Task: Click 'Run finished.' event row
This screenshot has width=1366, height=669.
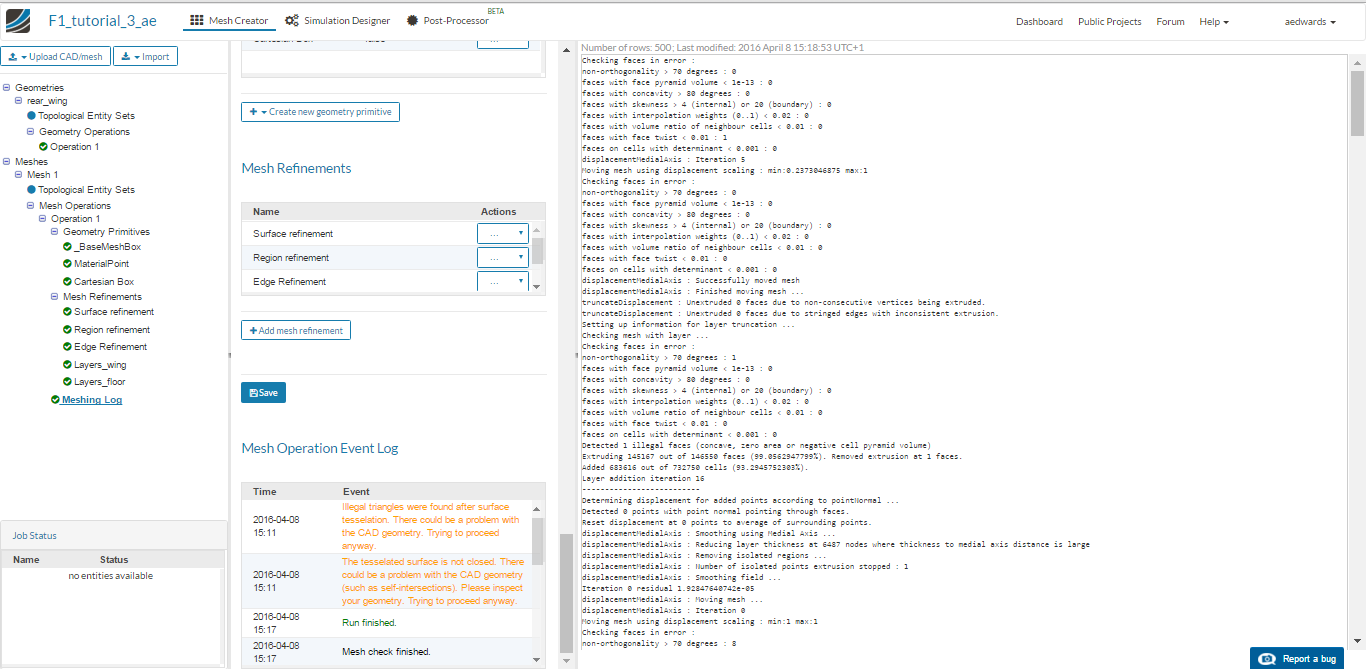Action: coord(387,623)
